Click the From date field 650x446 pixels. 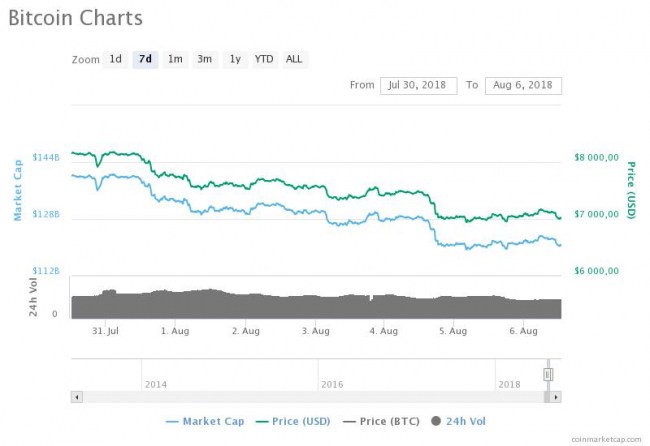(x=418, y=85)
